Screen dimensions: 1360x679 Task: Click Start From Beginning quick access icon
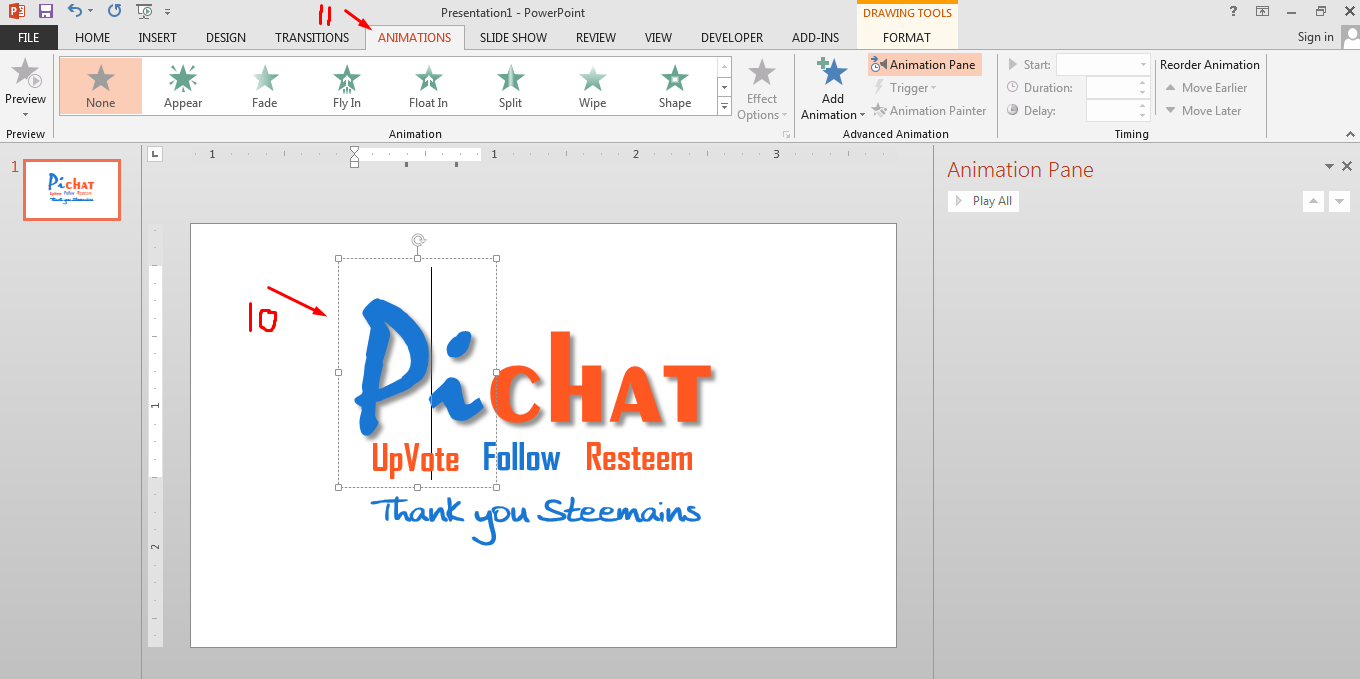pyautogui.click(x=145, y=11)
